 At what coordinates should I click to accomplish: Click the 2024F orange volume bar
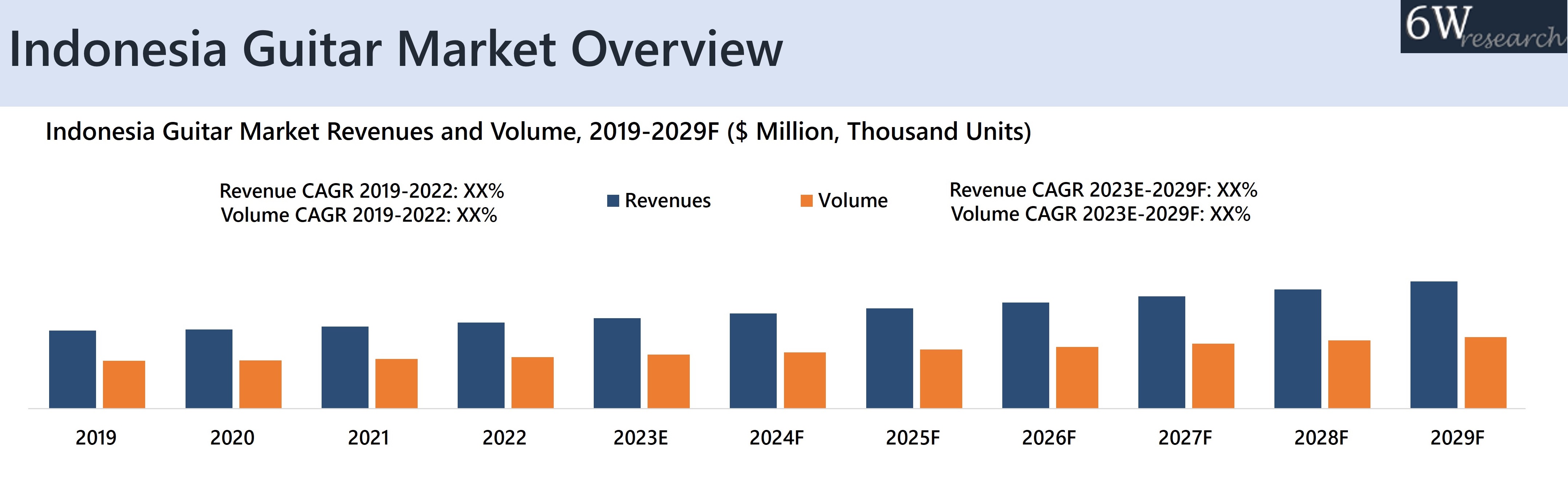pos(805,380)
